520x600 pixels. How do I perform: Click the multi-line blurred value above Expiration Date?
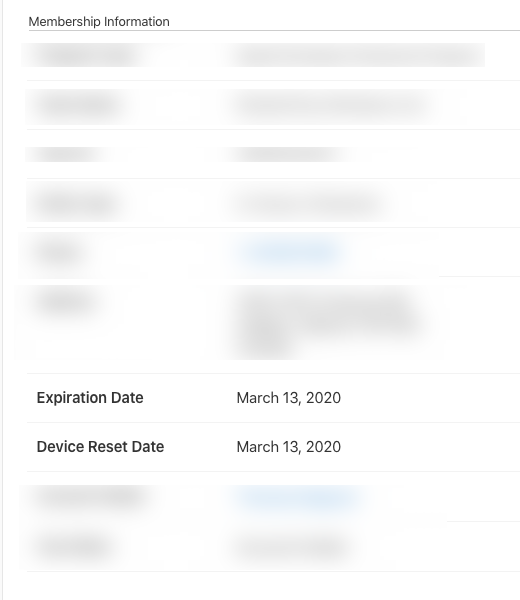[x=325, y=323]
